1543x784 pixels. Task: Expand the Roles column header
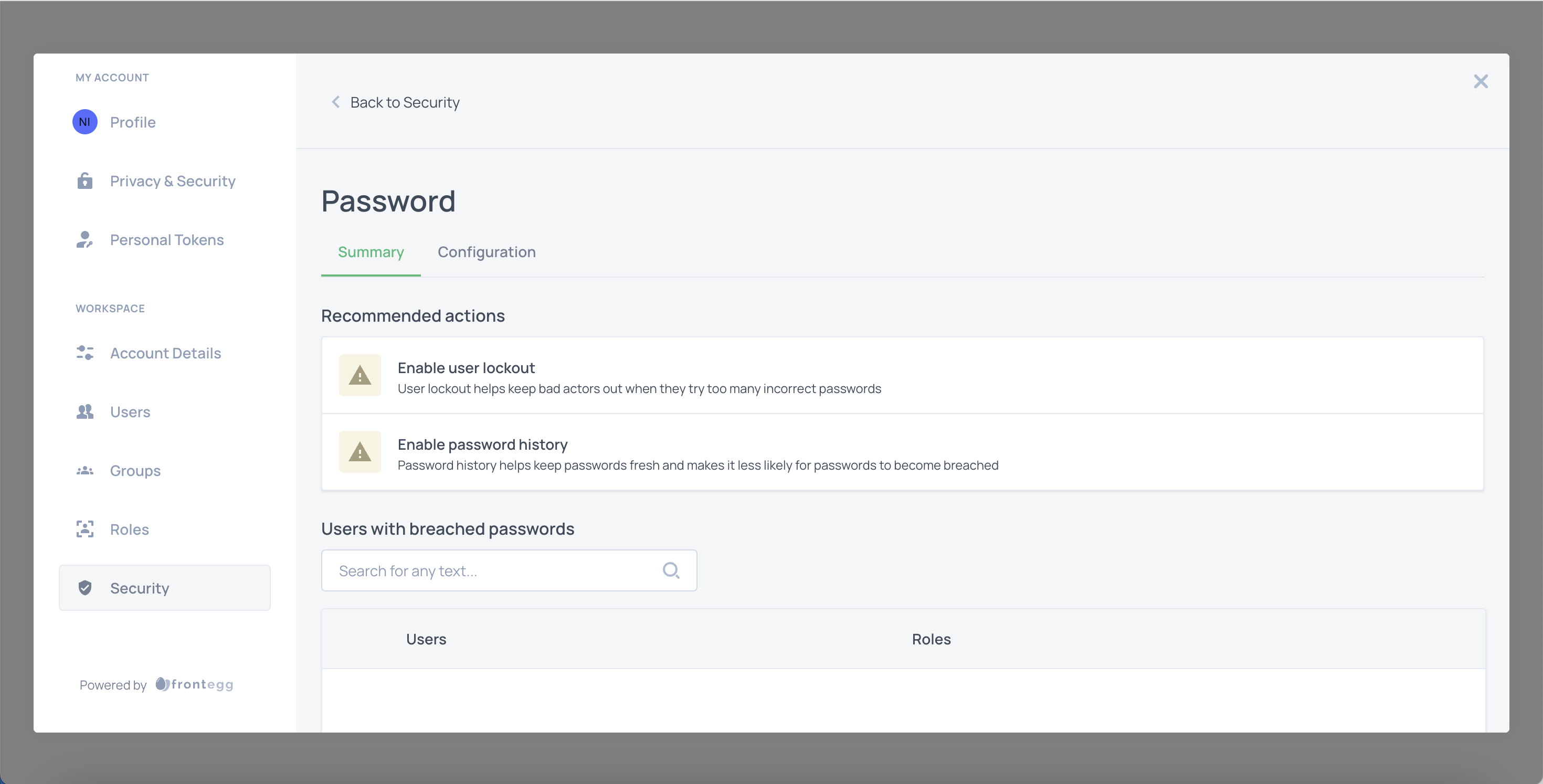coord(930,639)
